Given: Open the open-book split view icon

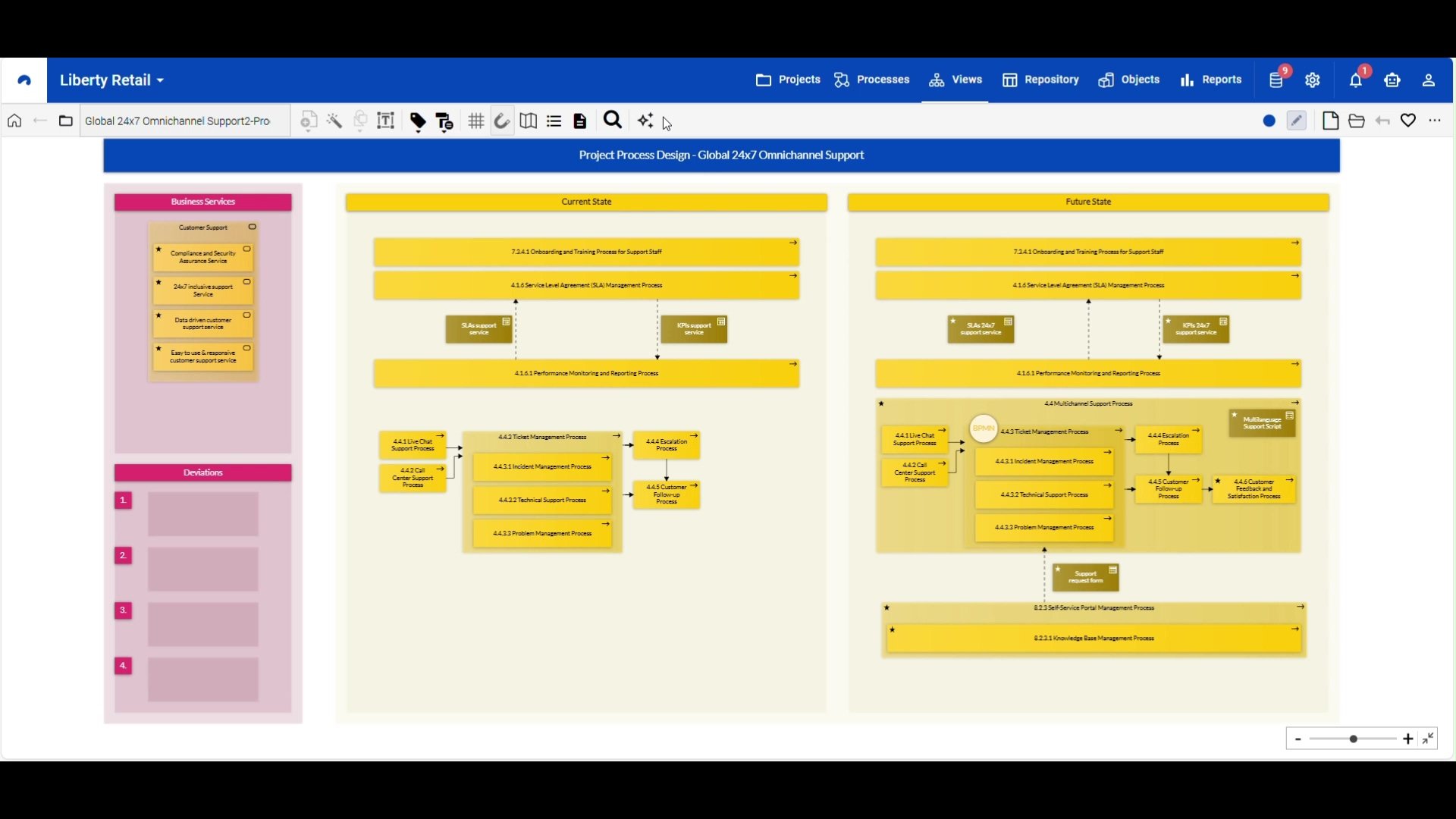Looking at the screenshot, I should (529, 121).
